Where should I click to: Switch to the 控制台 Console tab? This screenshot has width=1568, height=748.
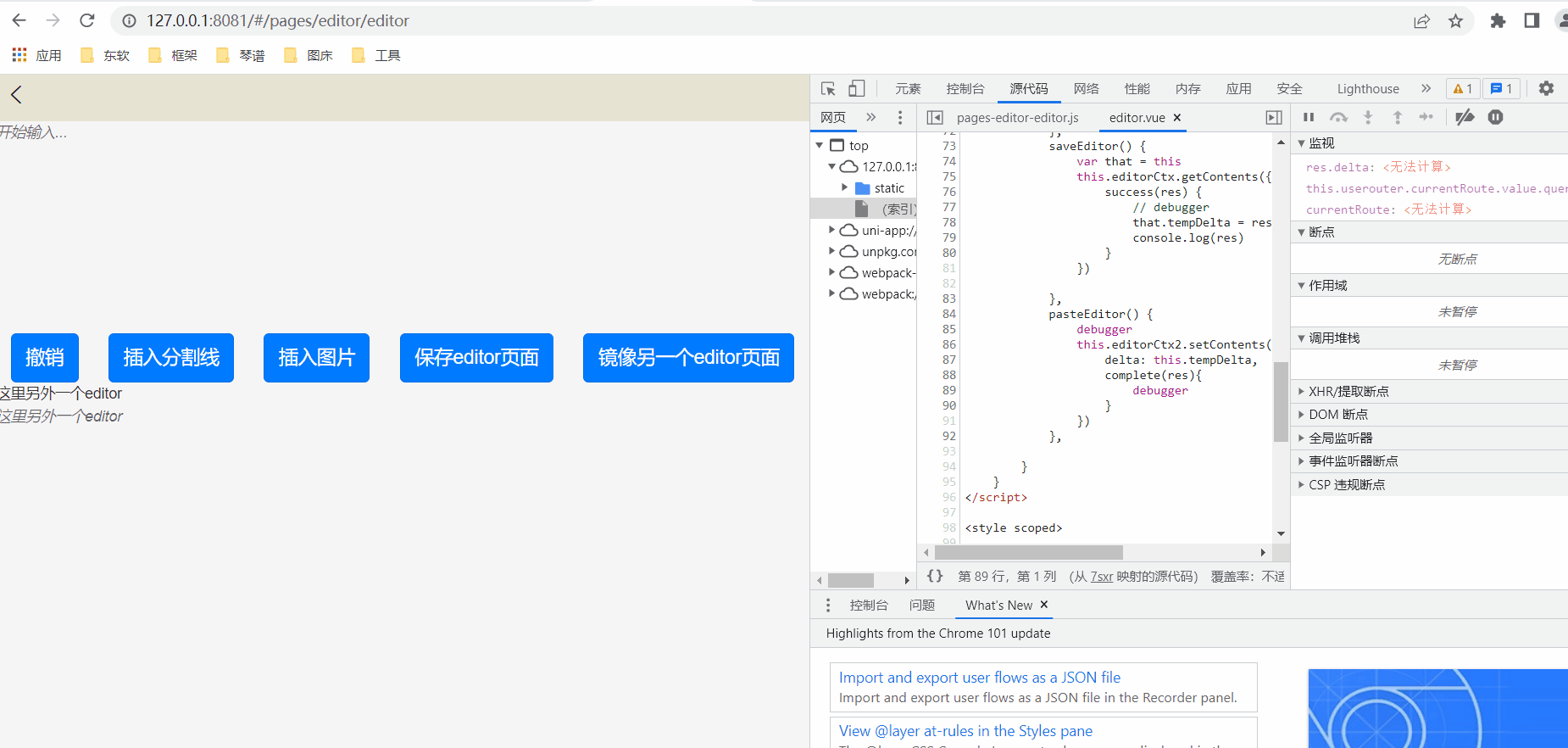point(965,88)
